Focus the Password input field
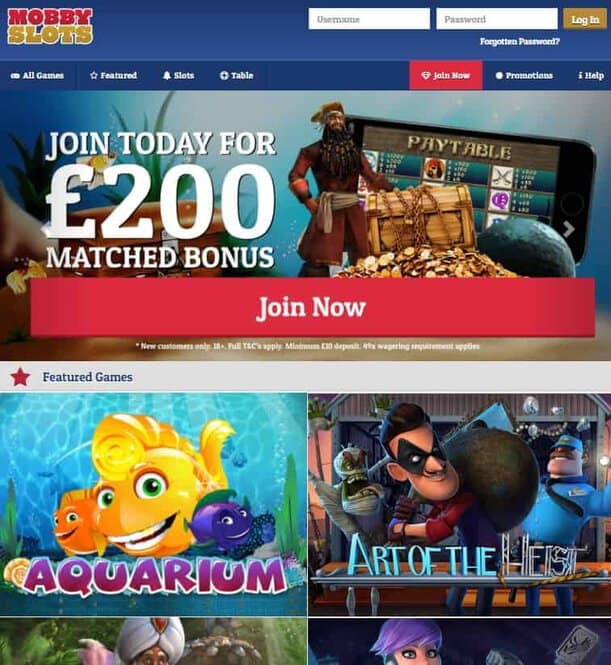Image resolution: width=611 pixels, height=665 pixels. (x=497, y=19)
